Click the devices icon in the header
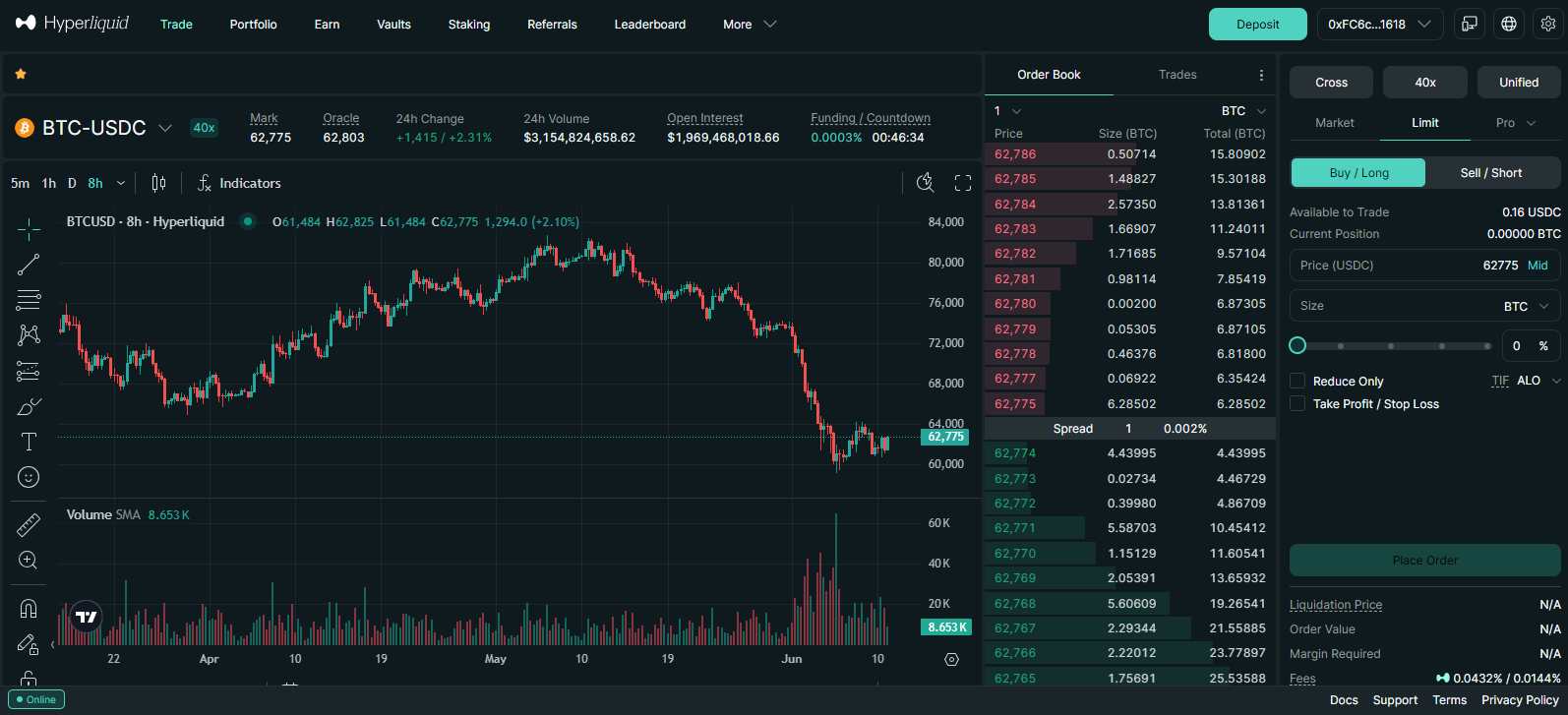Screen dimensions: 1568x715 [x=1470, y=24]
